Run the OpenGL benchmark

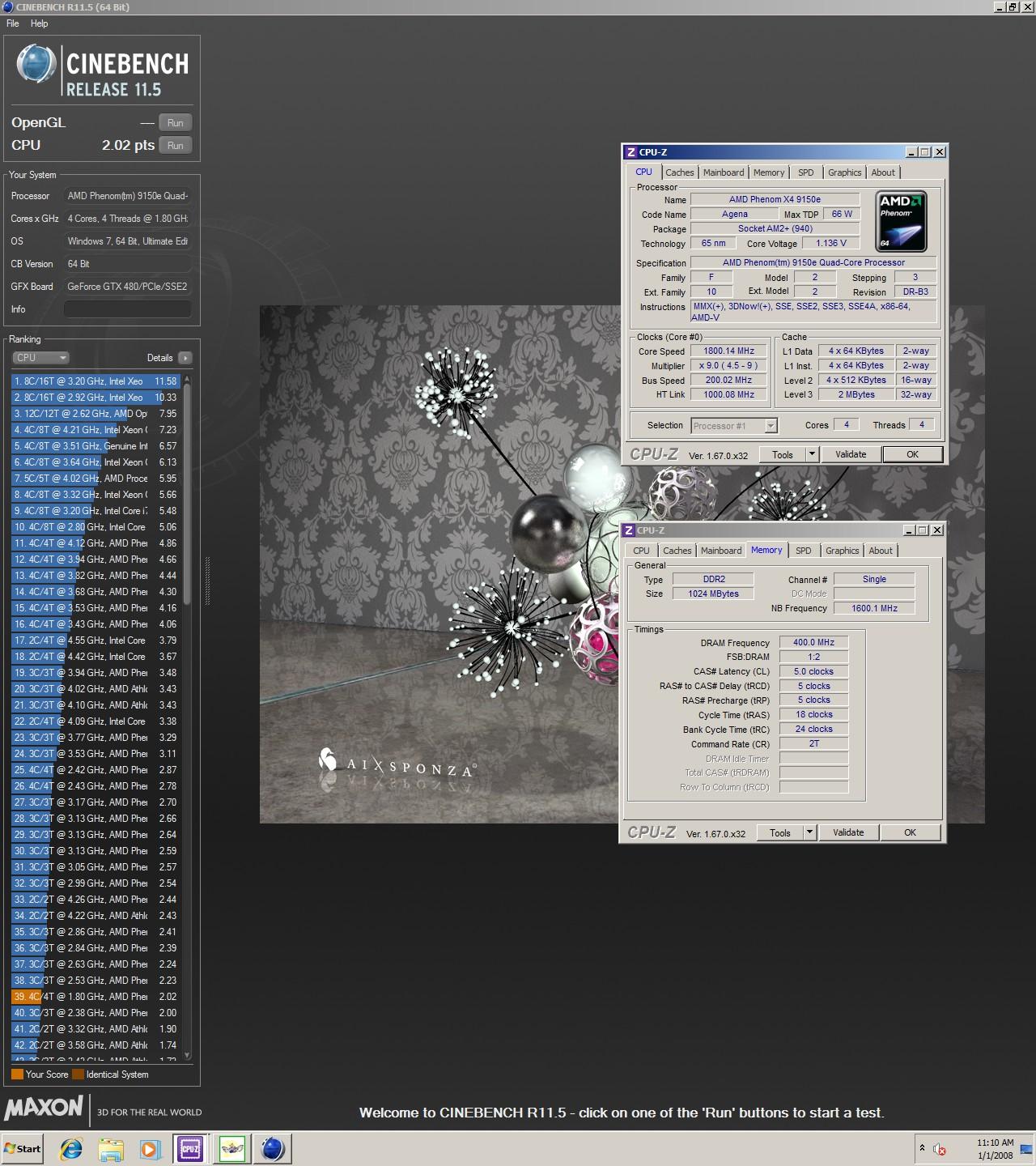(x=176, y=122)
